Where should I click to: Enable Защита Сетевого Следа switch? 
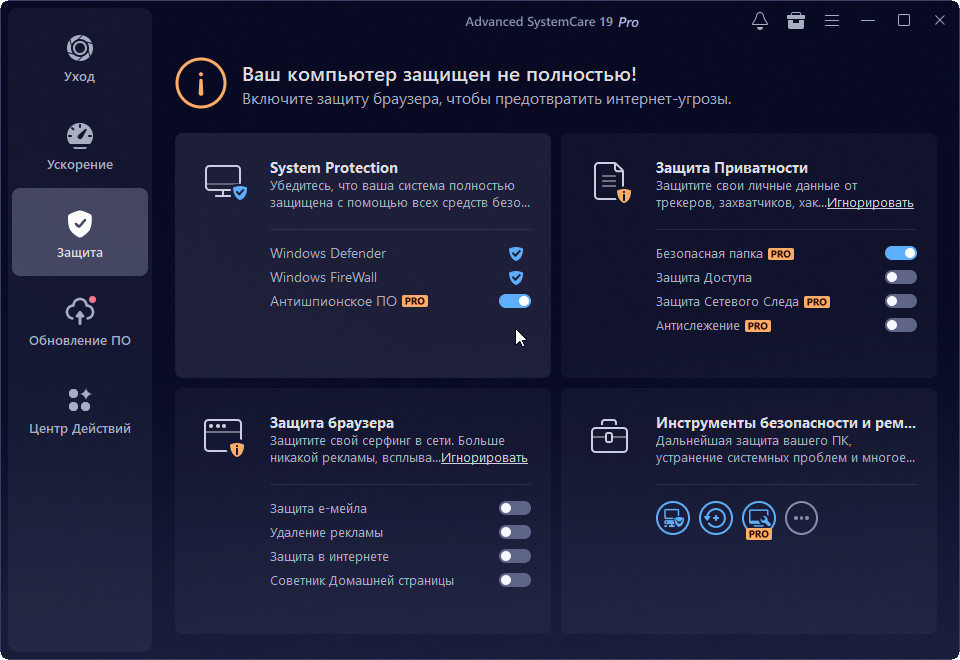(901, 301)
